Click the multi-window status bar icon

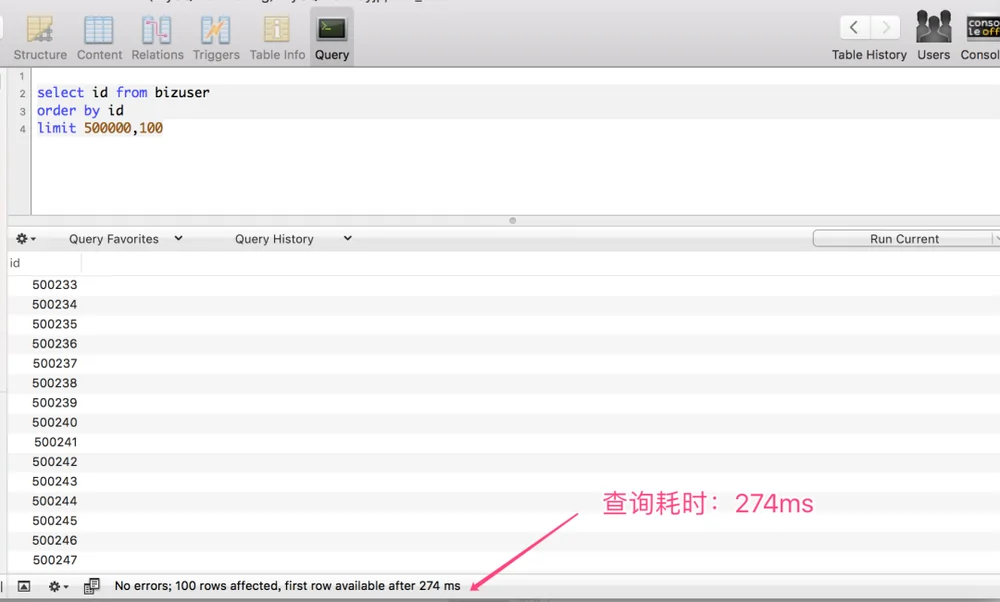tap(92, 586)
